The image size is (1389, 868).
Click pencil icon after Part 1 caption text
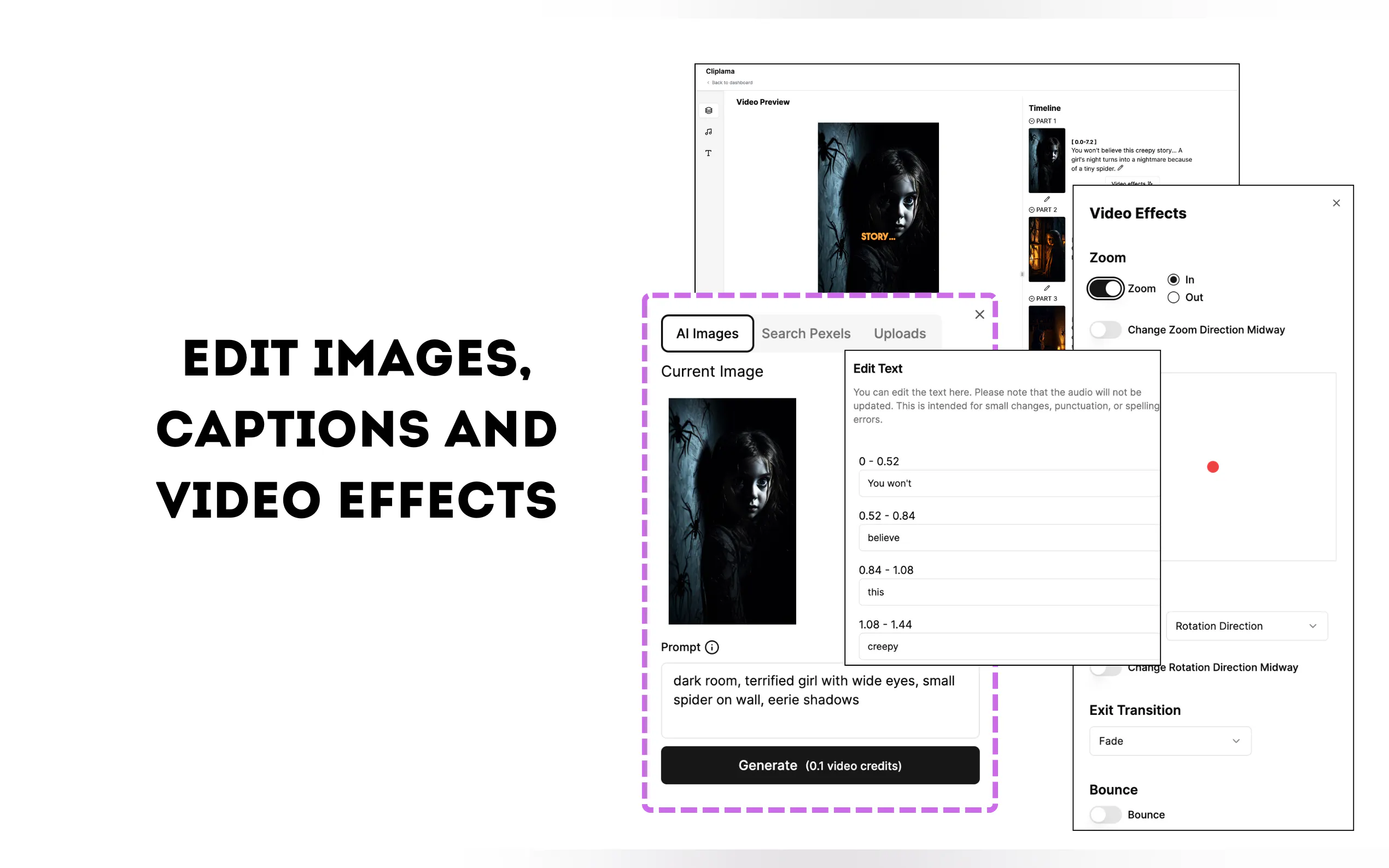[1120, 168]
